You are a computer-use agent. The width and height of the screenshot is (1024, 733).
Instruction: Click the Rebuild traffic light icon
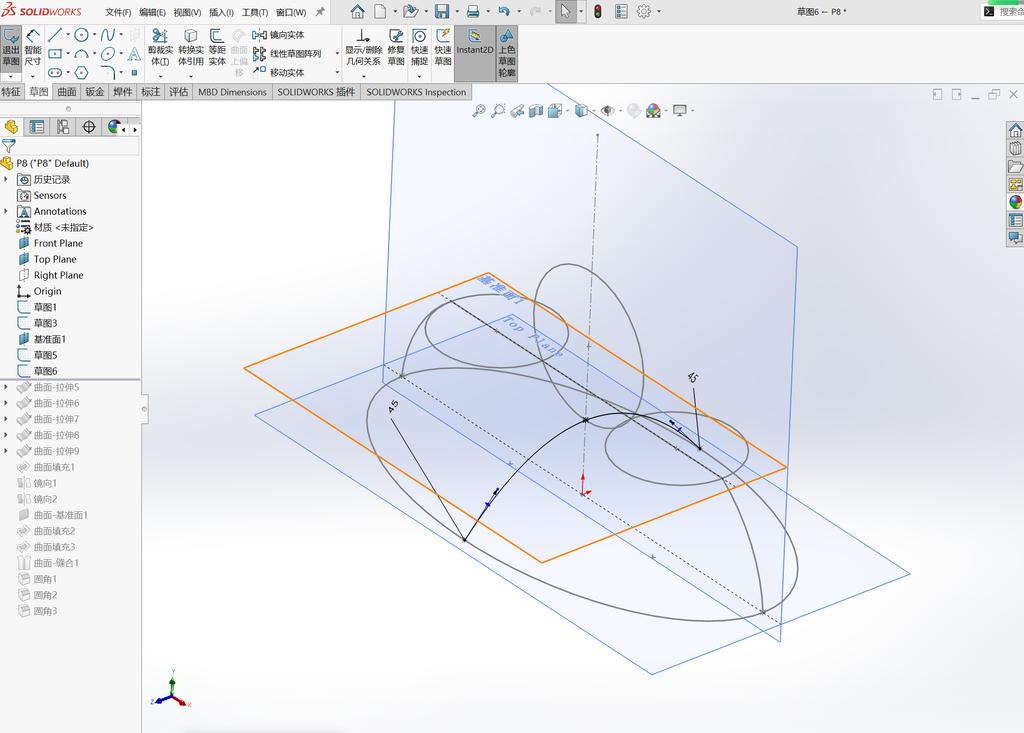pyautogui.click(x=598, y=11)
